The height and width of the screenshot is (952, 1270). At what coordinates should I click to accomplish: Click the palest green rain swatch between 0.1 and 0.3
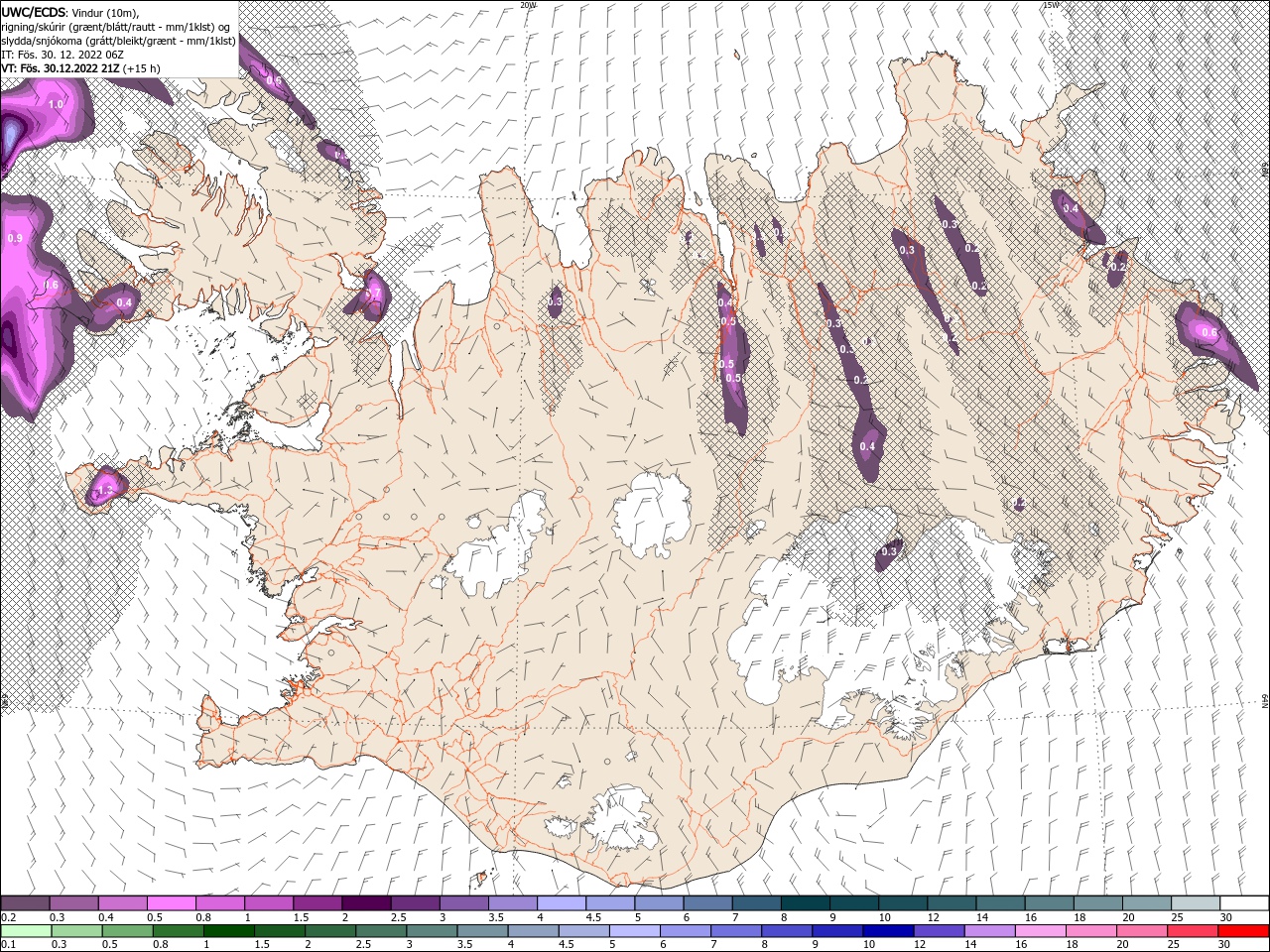(26, 931)
